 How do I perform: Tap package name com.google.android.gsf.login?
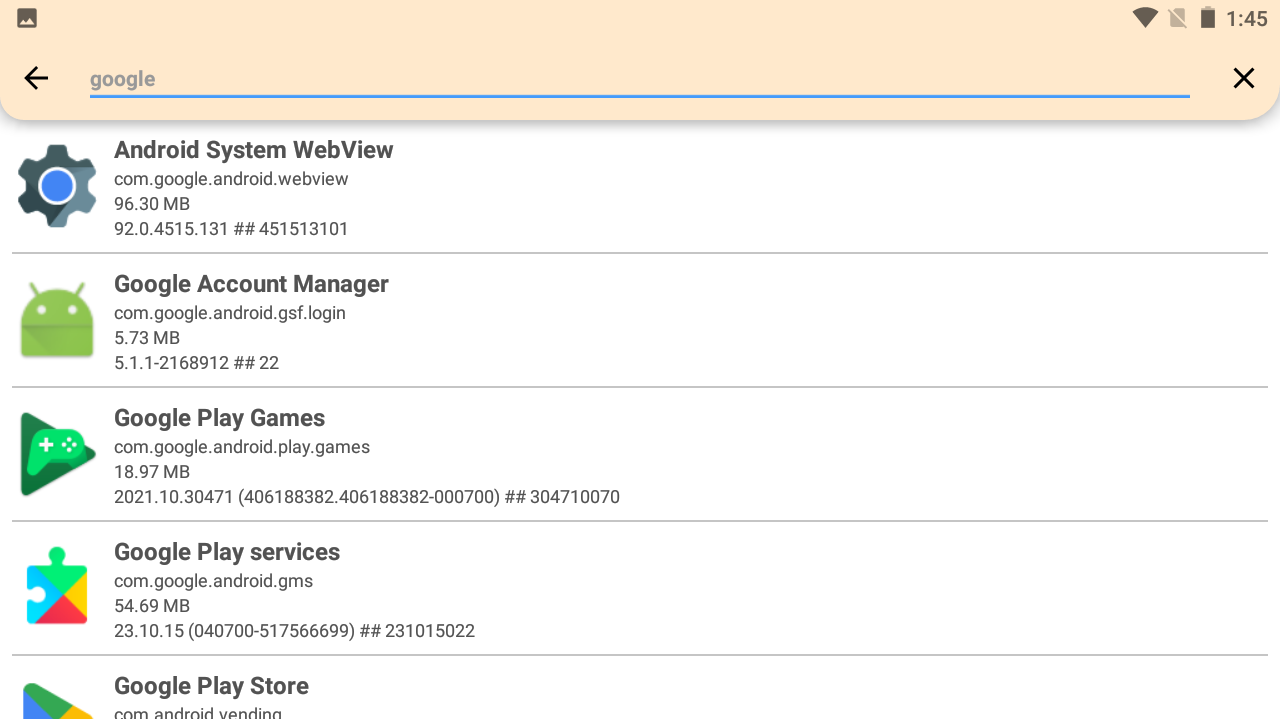pyautogui.click(x=230, y=313)
